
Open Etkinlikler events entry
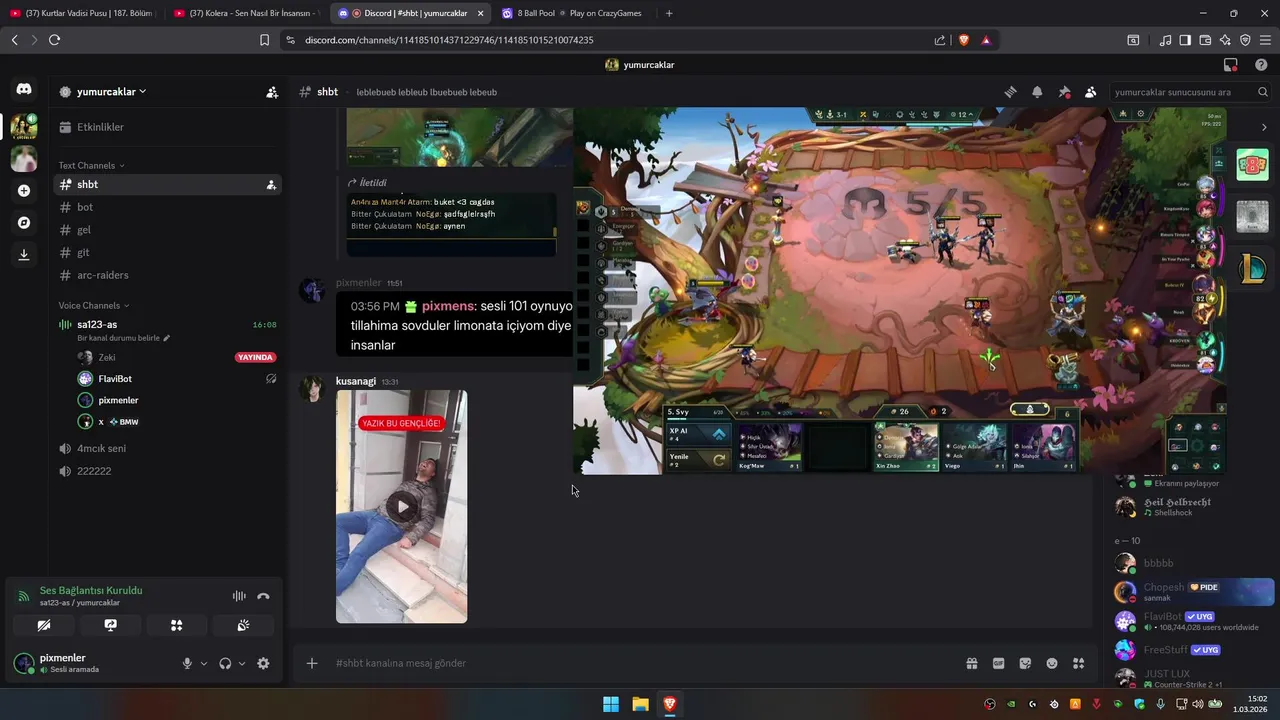167,127
